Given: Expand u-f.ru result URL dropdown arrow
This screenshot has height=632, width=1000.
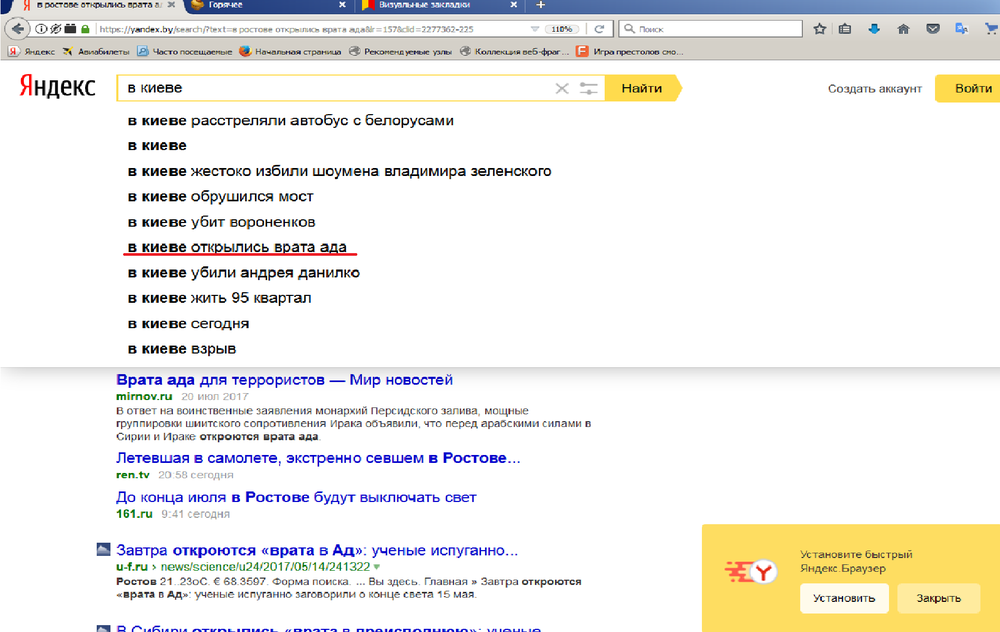Looking at the screenshot, I should [x=377, y=566].
